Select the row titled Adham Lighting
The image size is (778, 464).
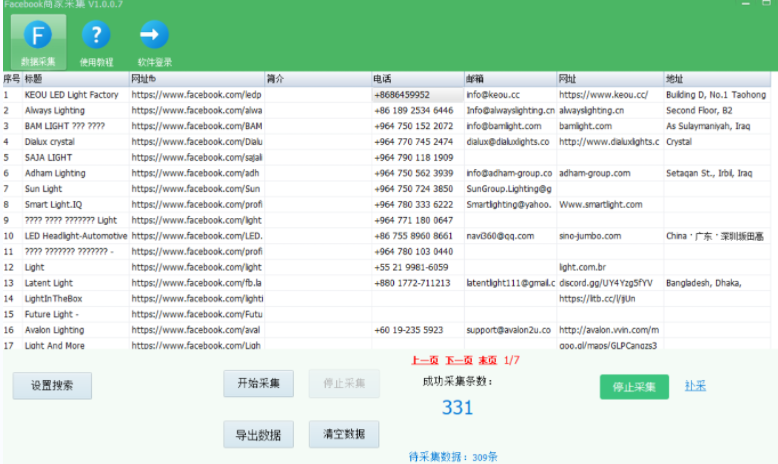coord(387,173)
